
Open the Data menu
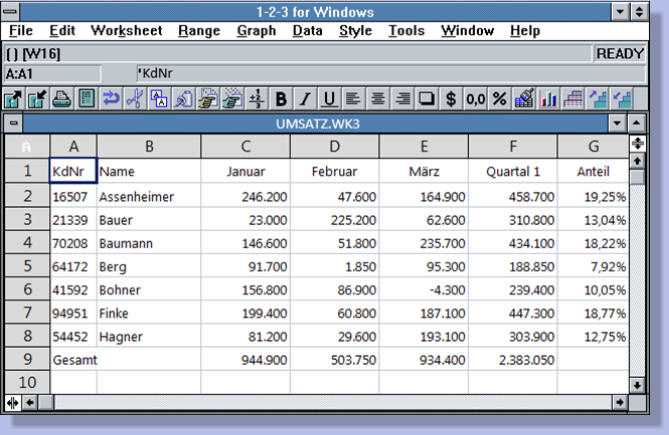tap(308, 31)
